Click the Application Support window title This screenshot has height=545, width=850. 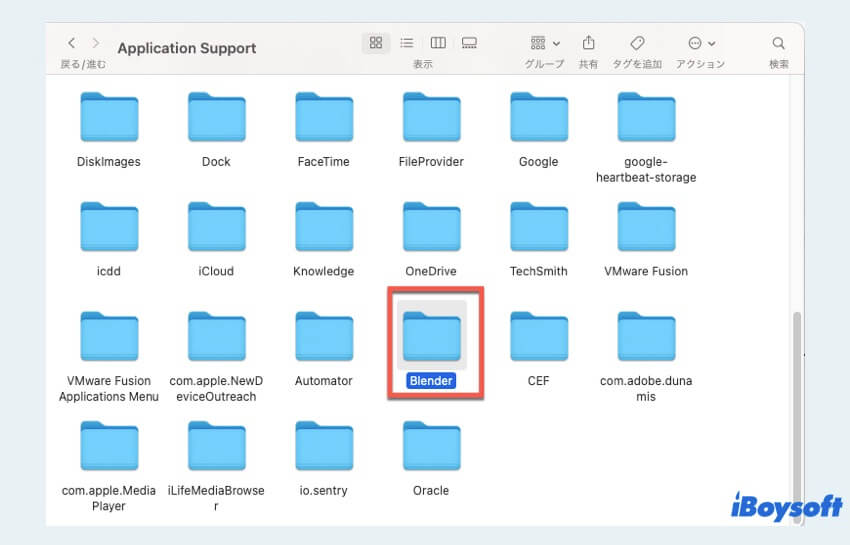coord(187,48)
